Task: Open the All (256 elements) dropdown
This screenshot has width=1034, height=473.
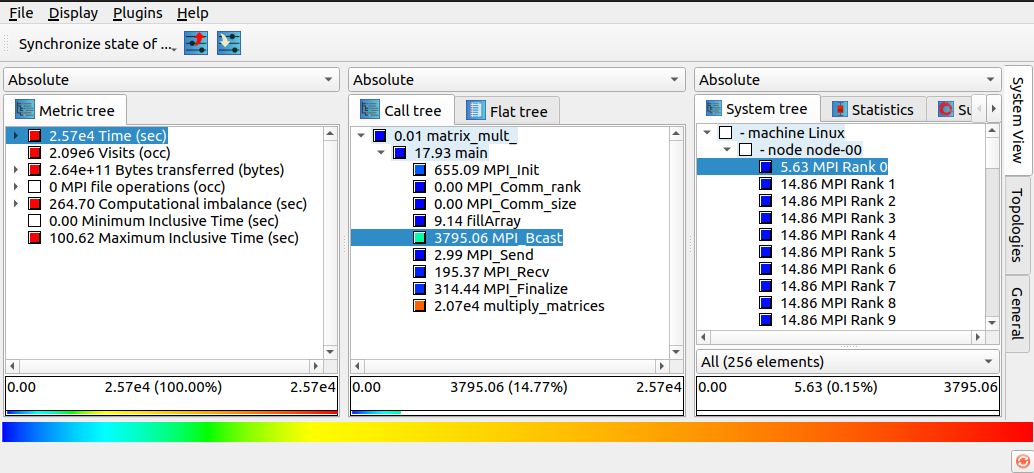Action: click(x=847, y=362)
